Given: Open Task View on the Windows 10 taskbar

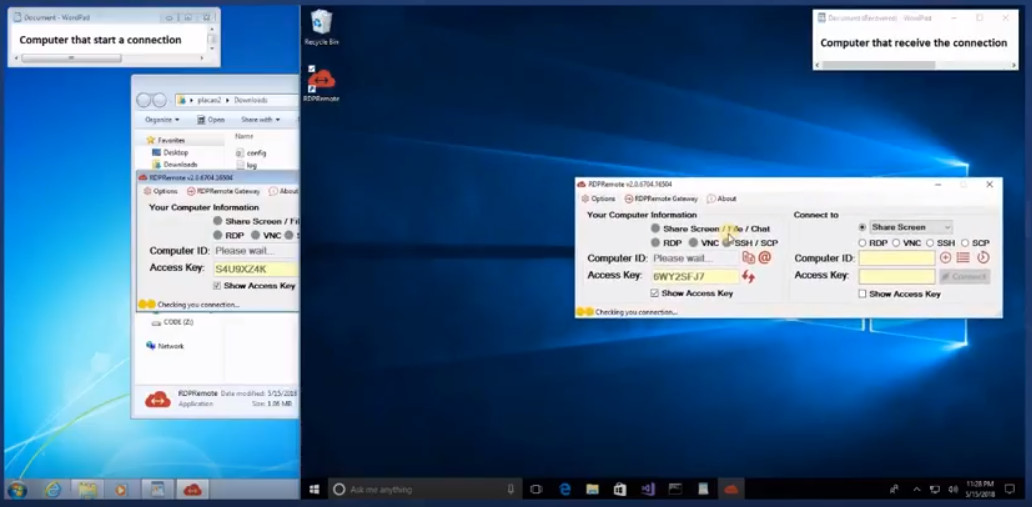Looking at the screenshot, I should 536,489.
